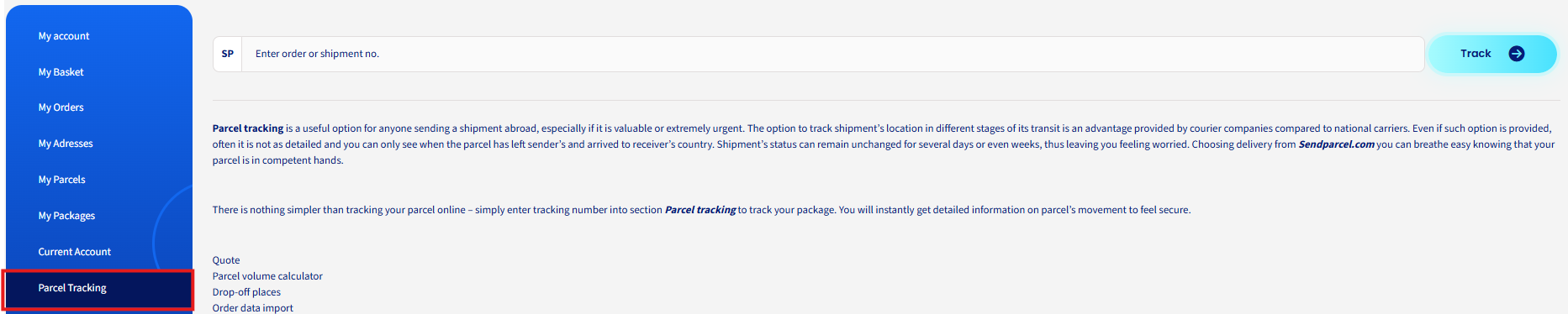This screenshot has width=1568, height=314.
Task: Open the Quote link
Action: click(x=226, y=260)
